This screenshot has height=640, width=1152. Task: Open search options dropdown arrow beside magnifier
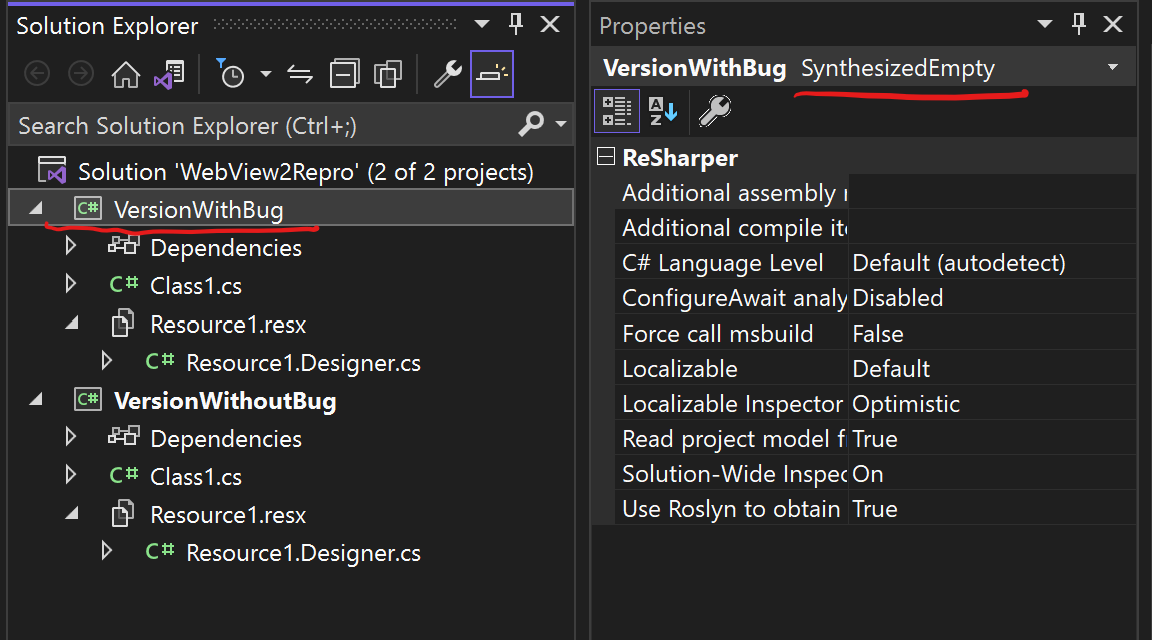(561, 124)
